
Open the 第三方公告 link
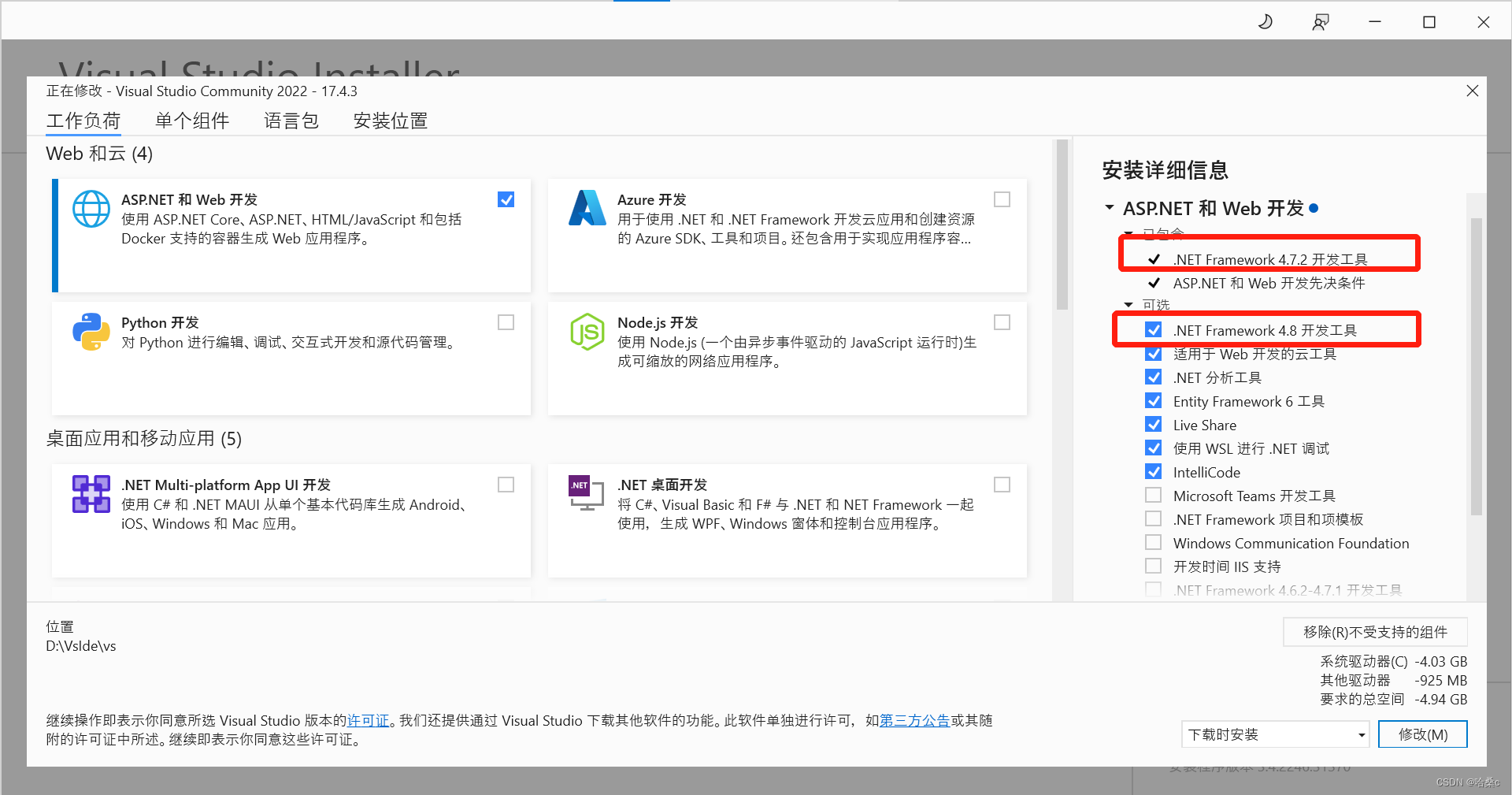[915, 720]
